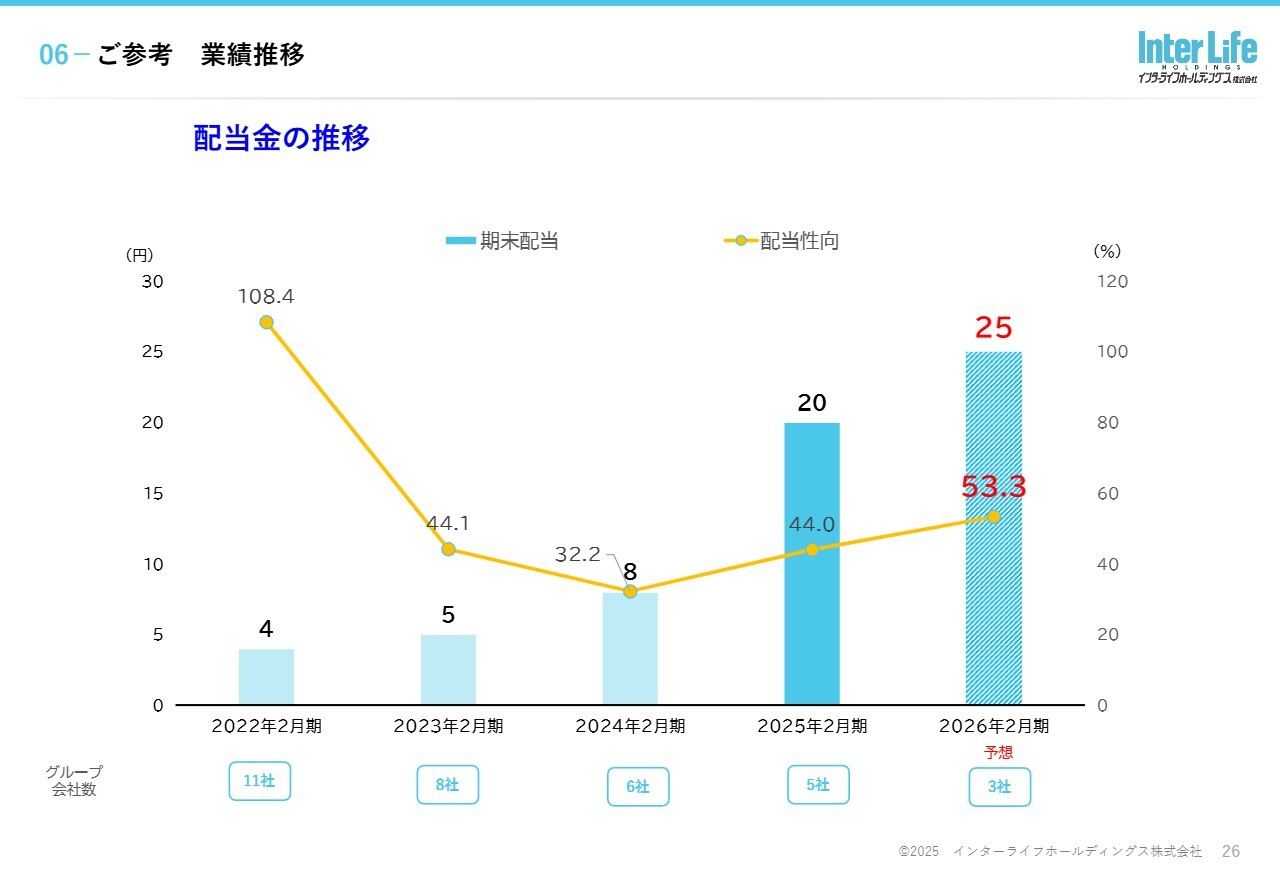
Task: Click the page number 26
Action: (1231, 851)
